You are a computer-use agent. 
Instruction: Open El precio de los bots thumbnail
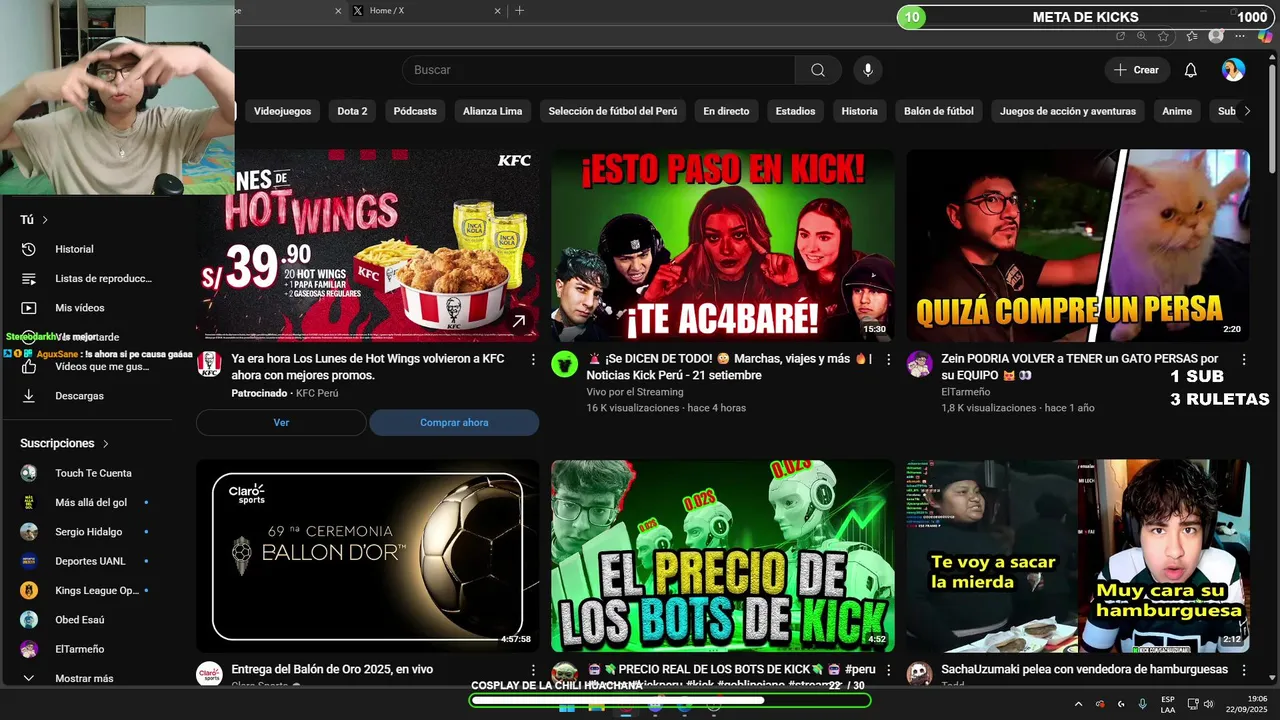click(723, 556)
